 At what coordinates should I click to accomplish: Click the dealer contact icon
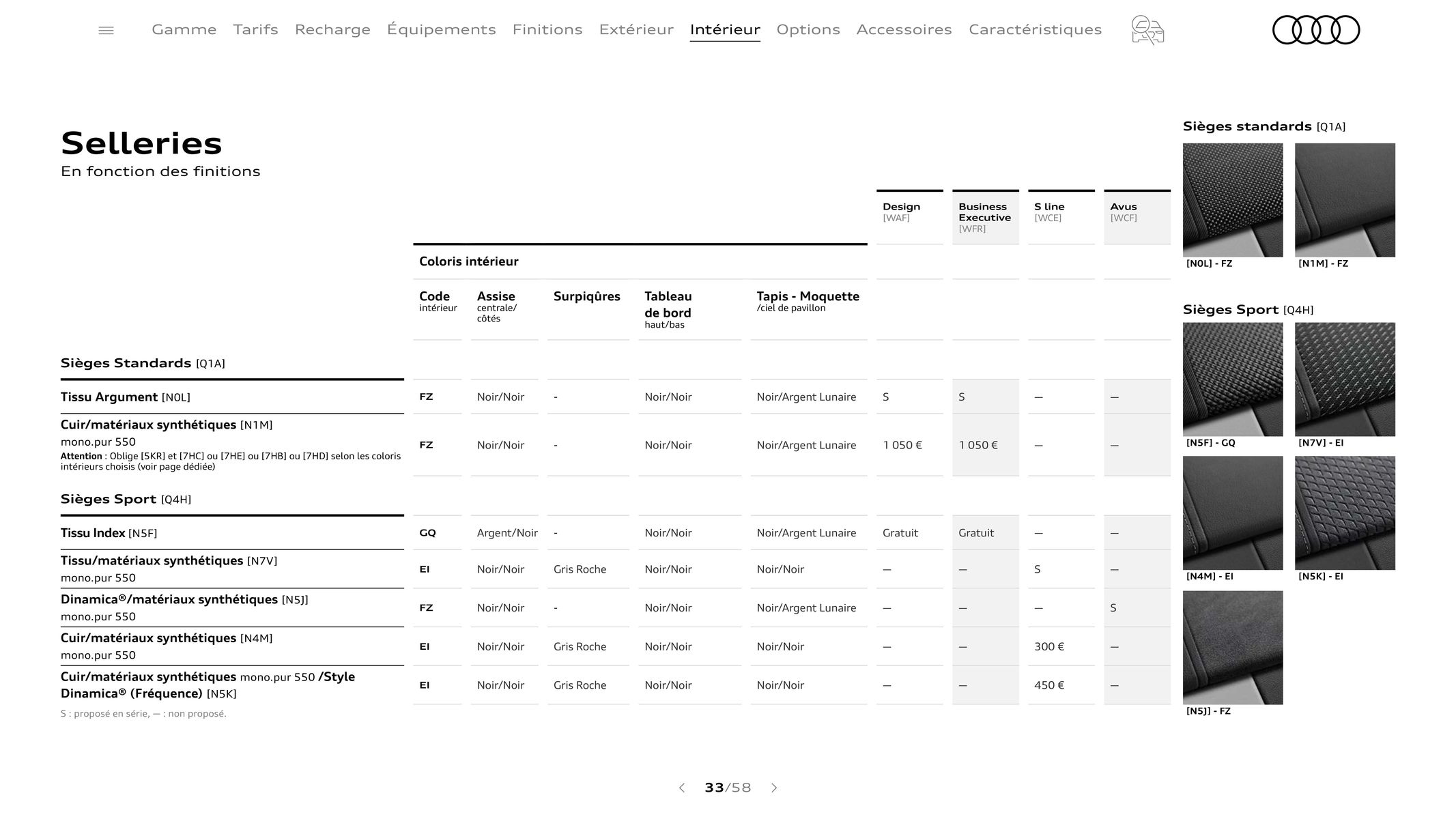tap(1147, 30)
